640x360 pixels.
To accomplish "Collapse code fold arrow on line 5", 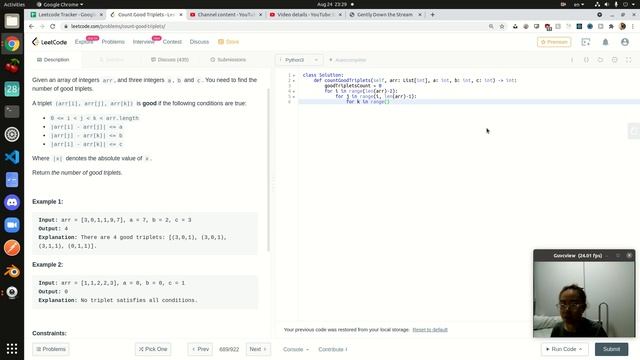I will click(x=294, y=96).
